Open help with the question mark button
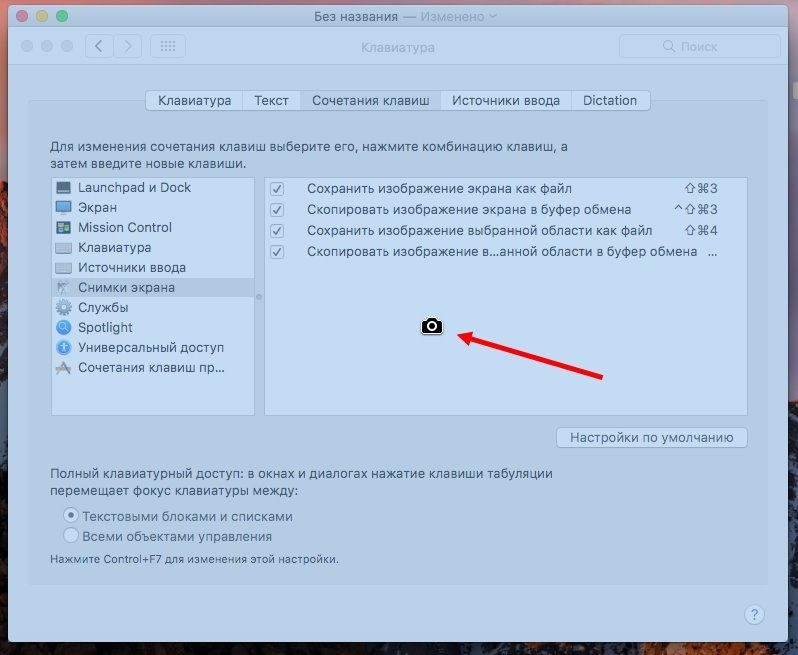This screenshot has width=798, height=655. coord(754,614)
